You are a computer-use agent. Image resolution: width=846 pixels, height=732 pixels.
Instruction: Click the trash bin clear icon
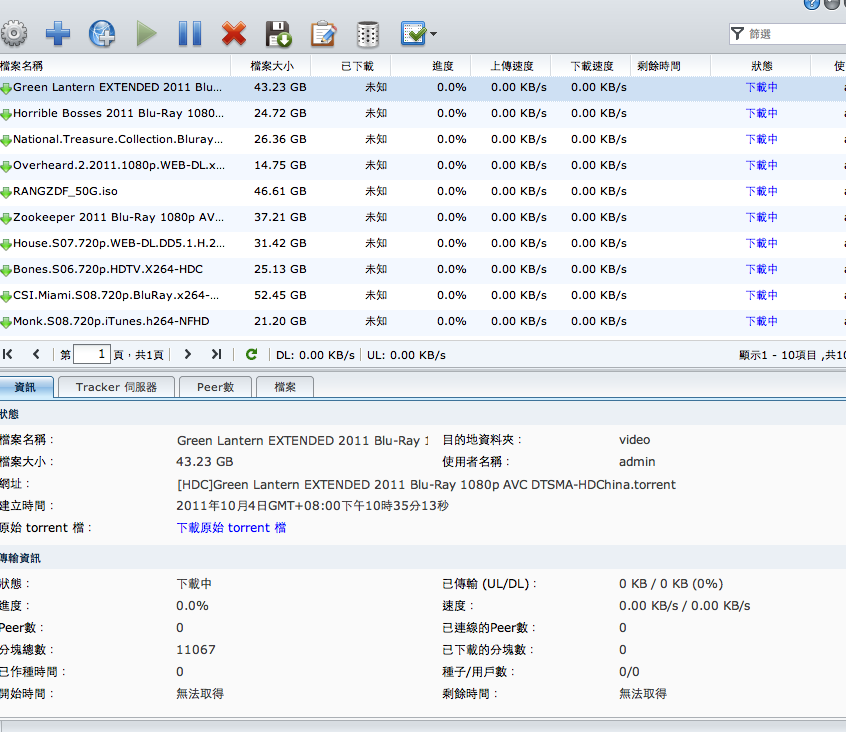368,34
